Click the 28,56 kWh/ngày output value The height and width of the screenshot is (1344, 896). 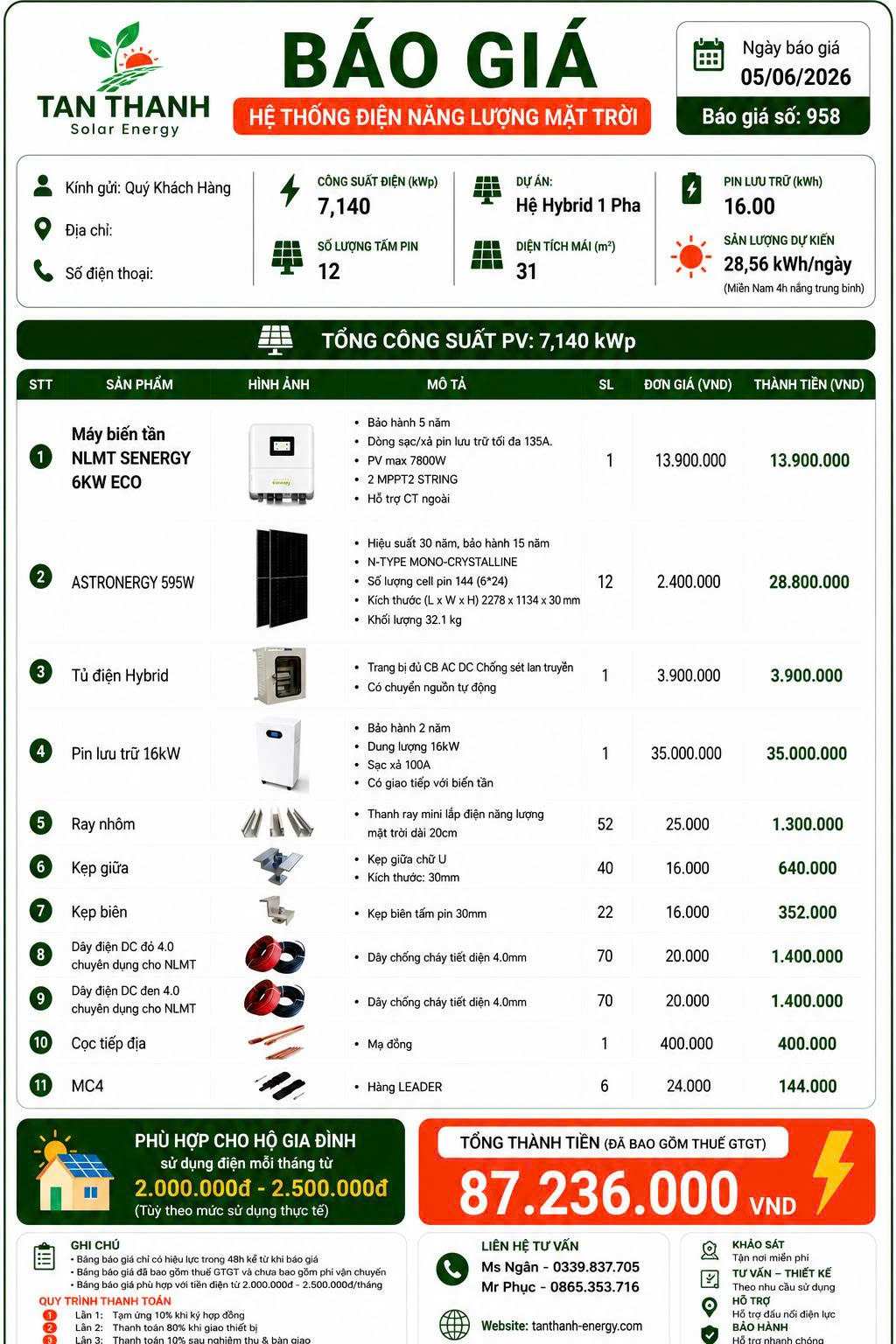point(787,264)
